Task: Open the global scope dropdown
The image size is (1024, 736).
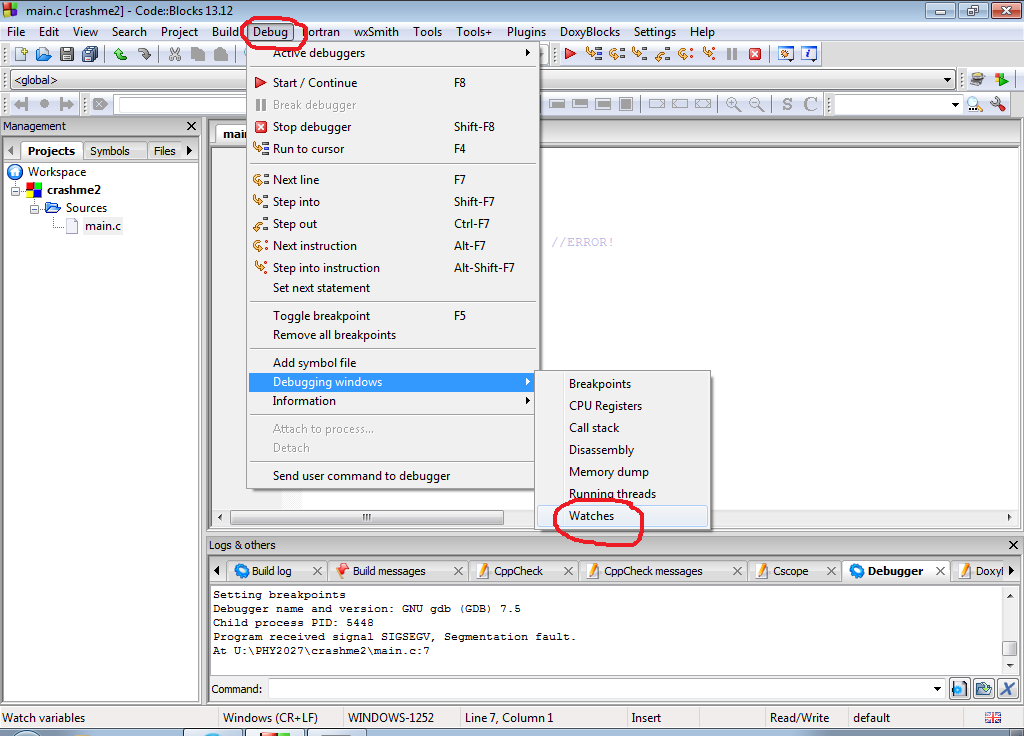Action: click(x=947, y=80)
